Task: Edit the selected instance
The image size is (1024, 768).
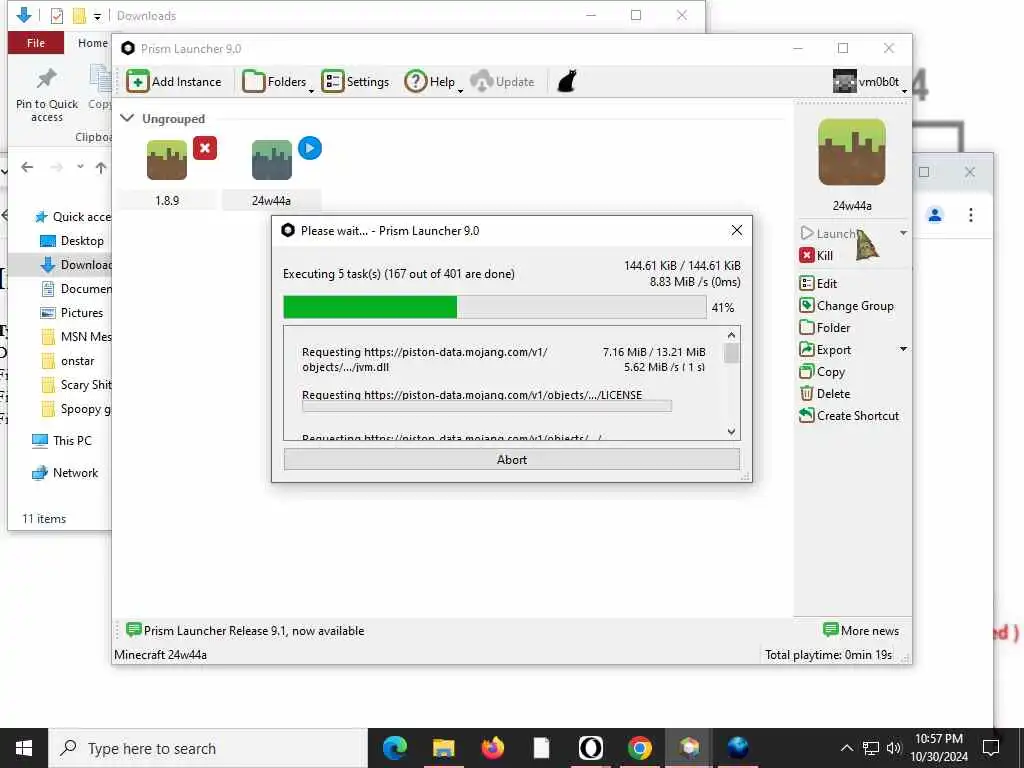Action: tap(818, 283)
